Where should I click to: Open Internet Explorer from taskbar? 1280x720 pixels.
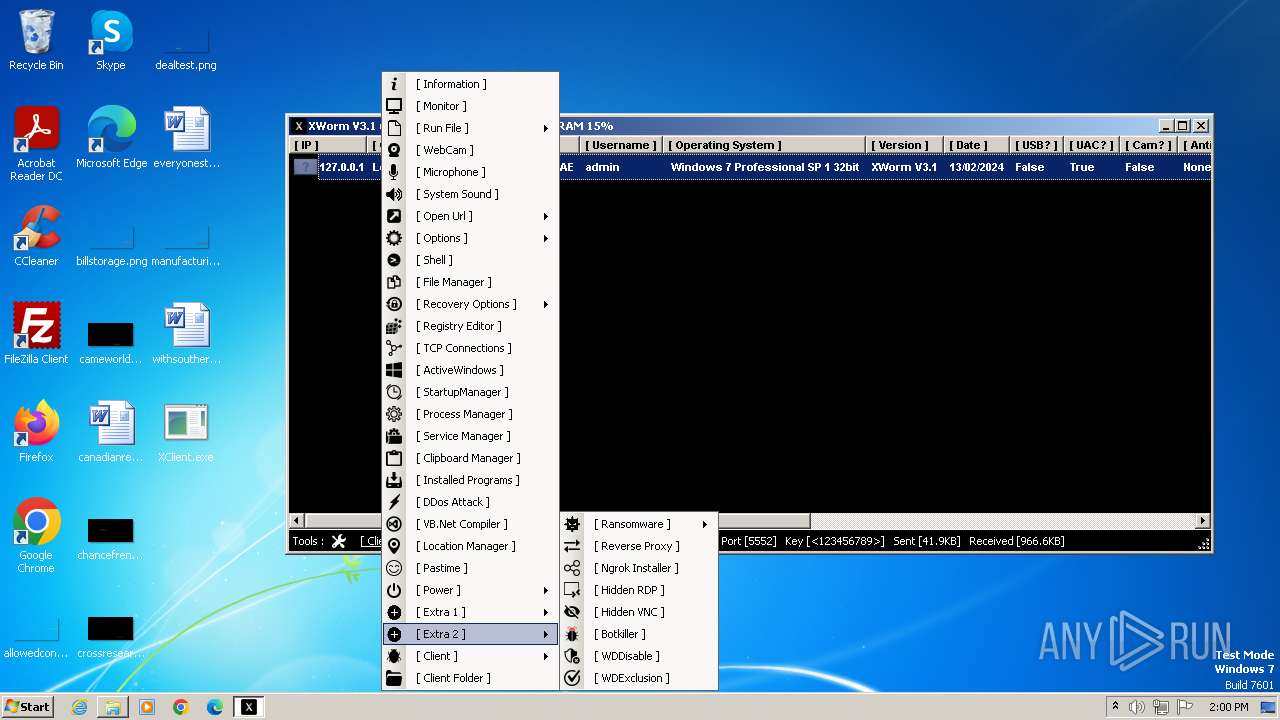point(79,707)
